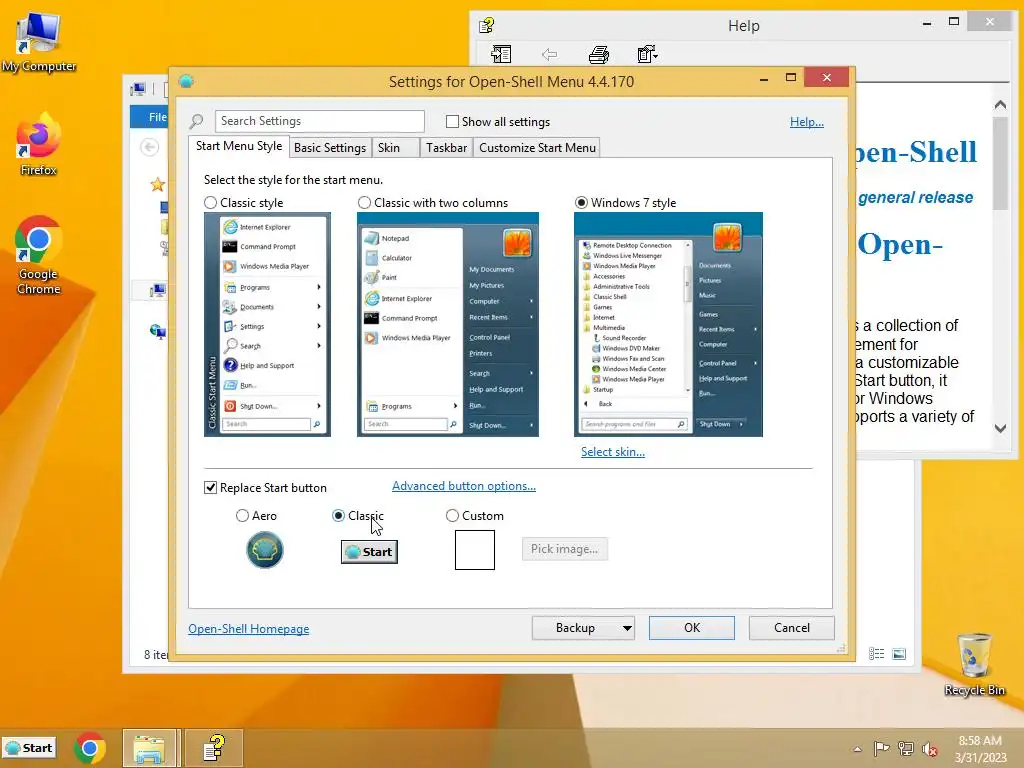Switch Explorer to details view icon

click(876, 654)
